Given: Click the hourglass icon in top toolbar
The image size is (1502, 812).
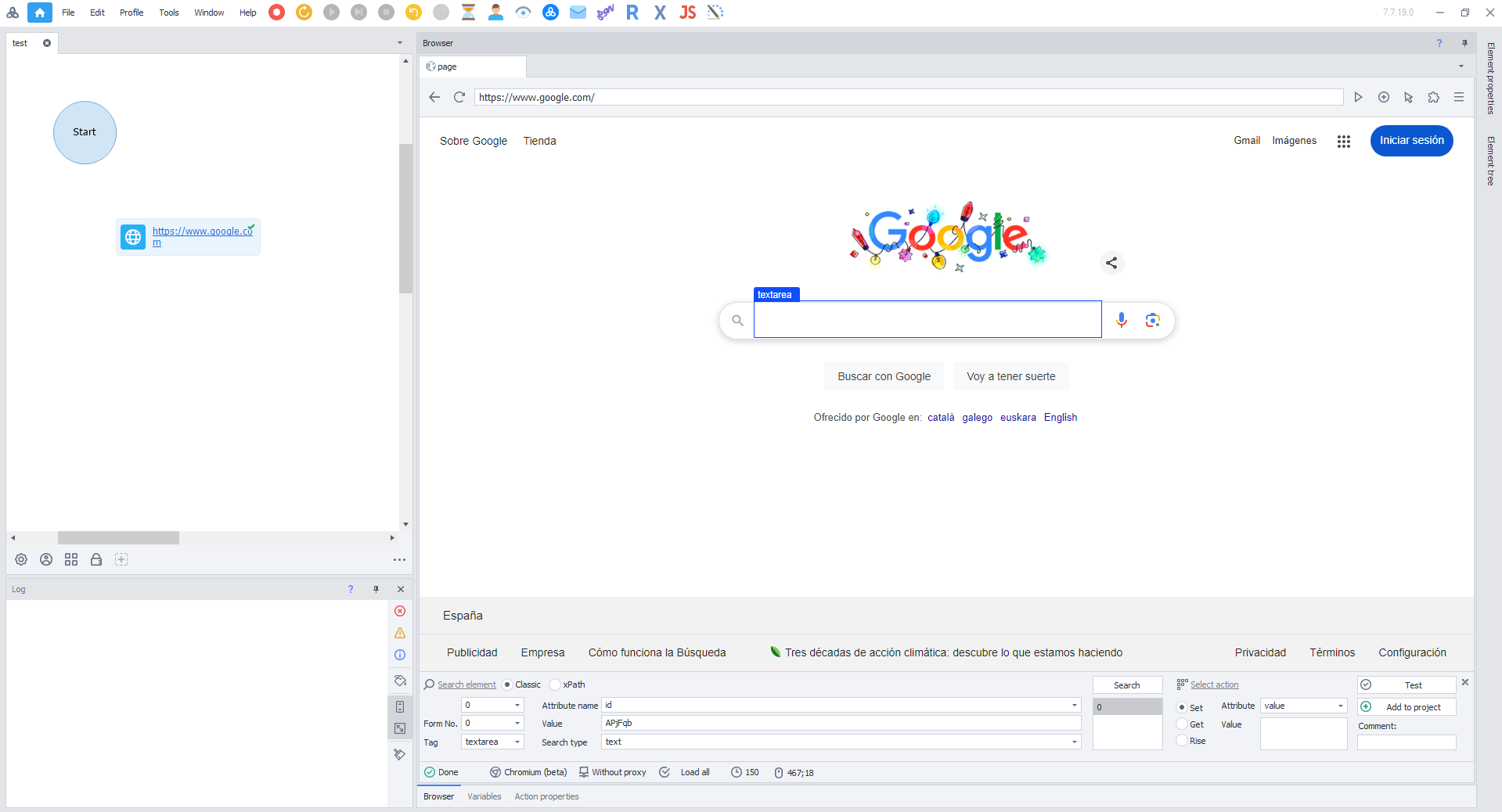Looking at the screenshot, I should 468,13.
